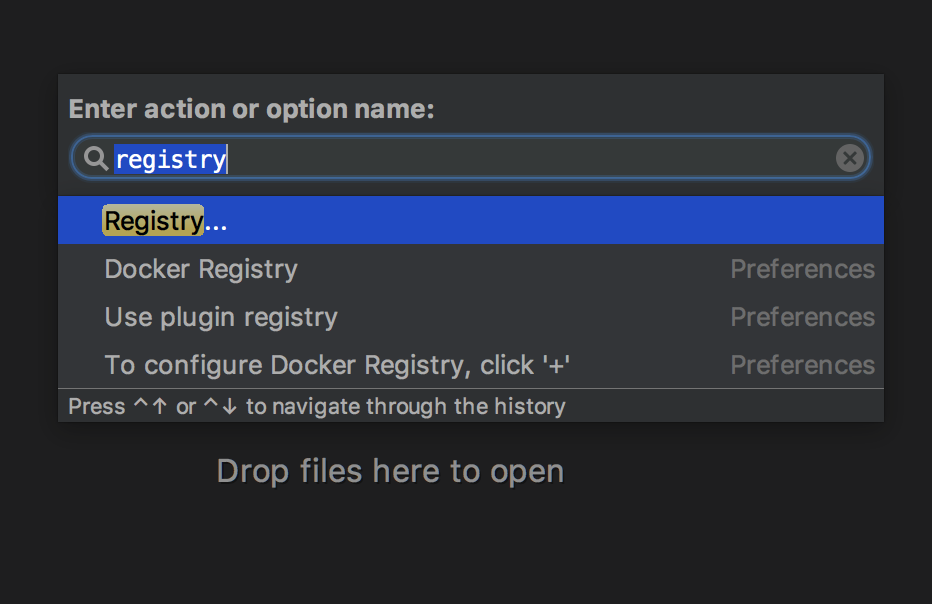Click the history navigation hint bar

(471, 406)
